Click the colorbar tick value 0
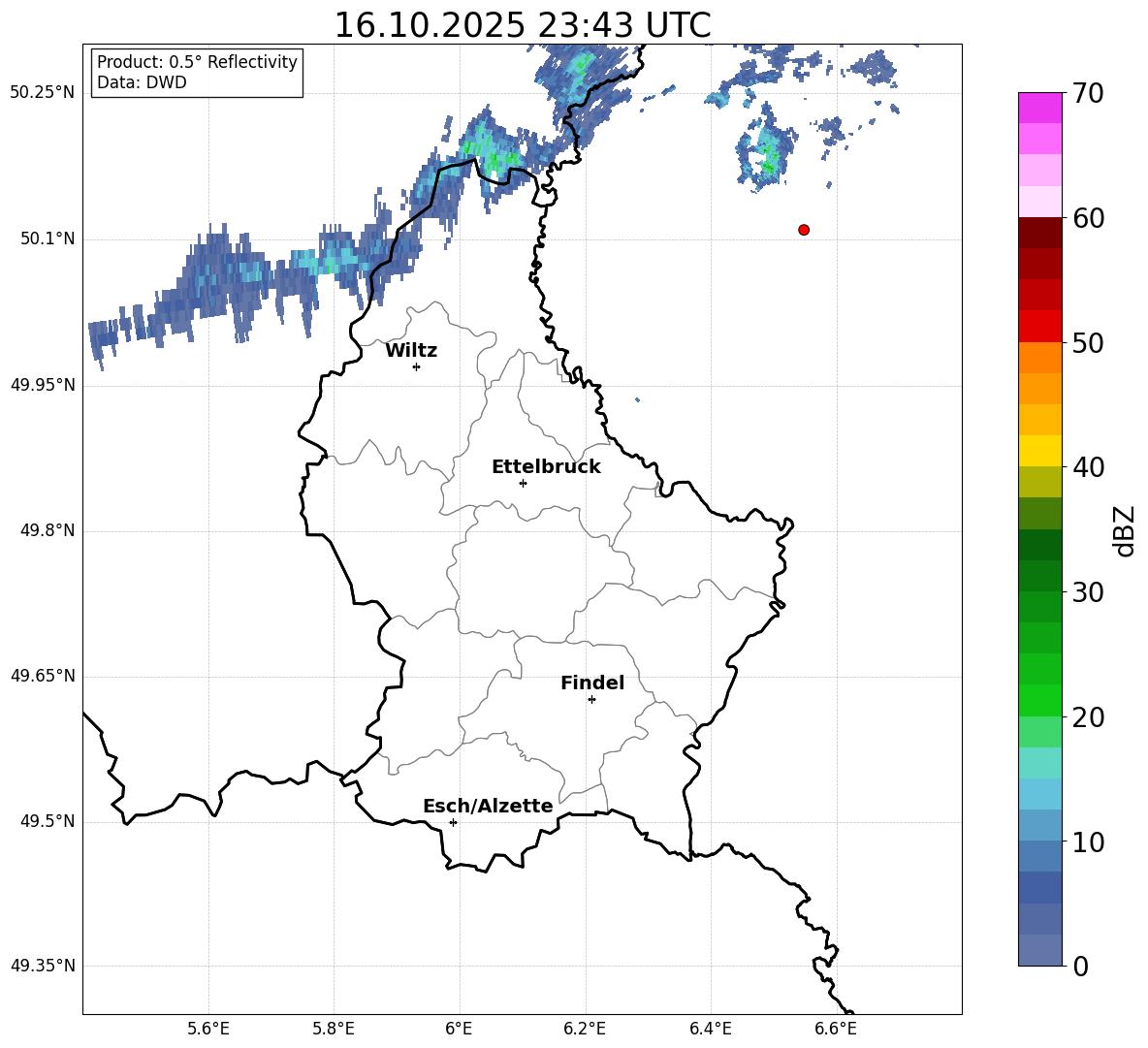 (1080, 966)
